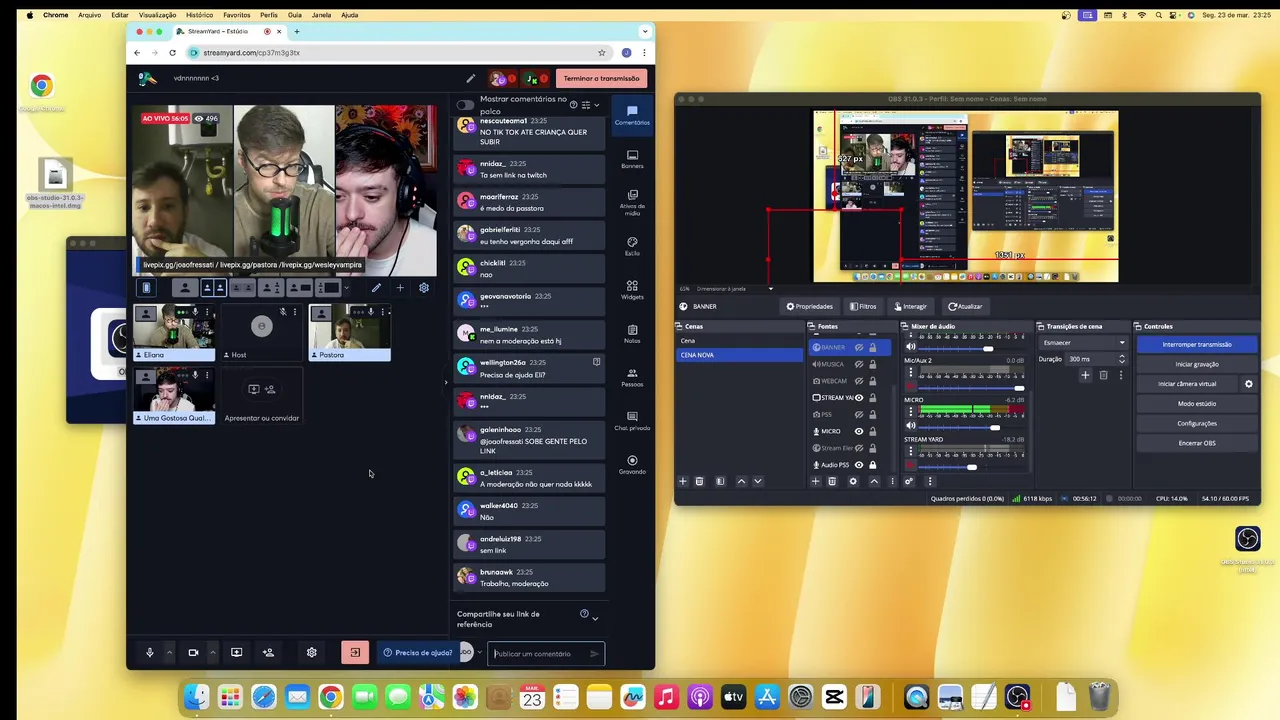
Task: Open the Finder icon in the Dock
Action: coord(197,697)
